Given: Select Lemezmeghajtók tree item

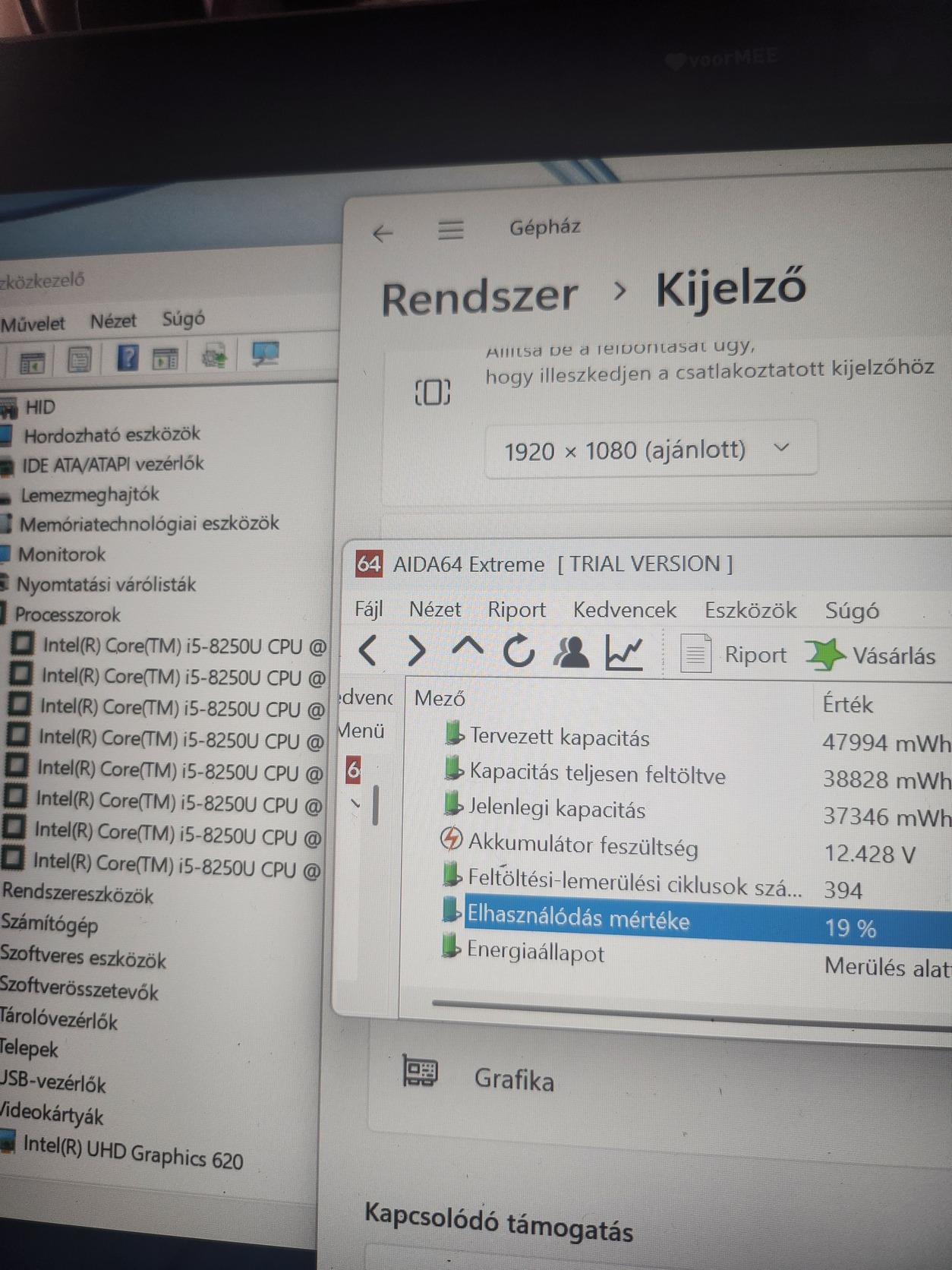Looking at the screenshot, I should click(x=90, y=494).
